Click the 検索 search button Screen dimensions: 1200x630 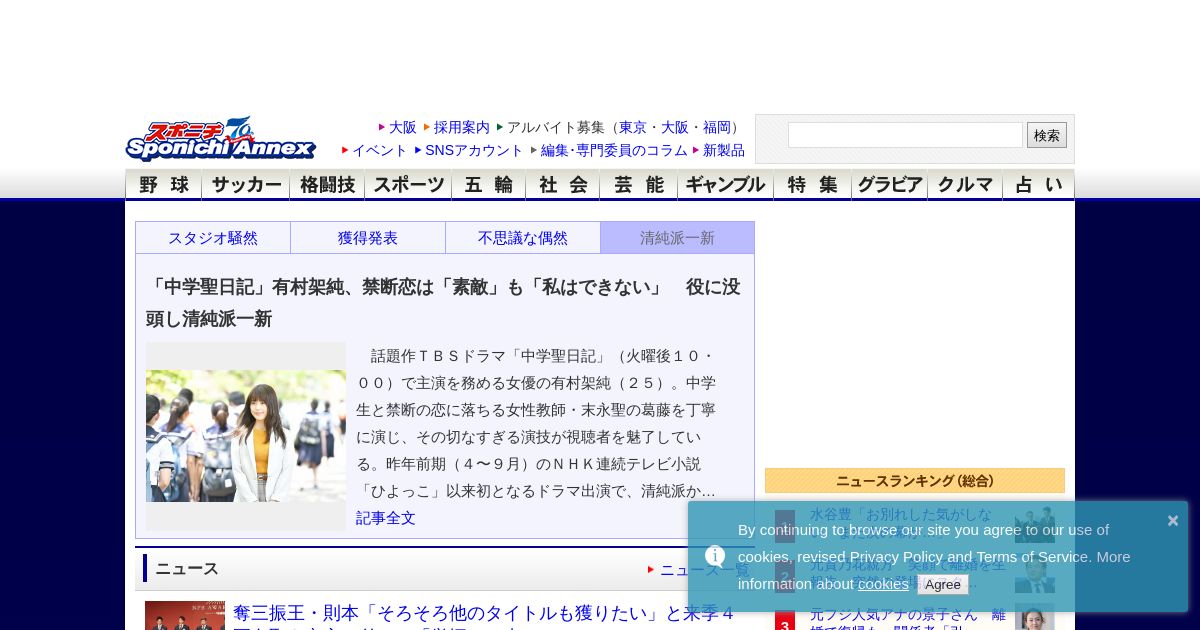[1047, 135]
